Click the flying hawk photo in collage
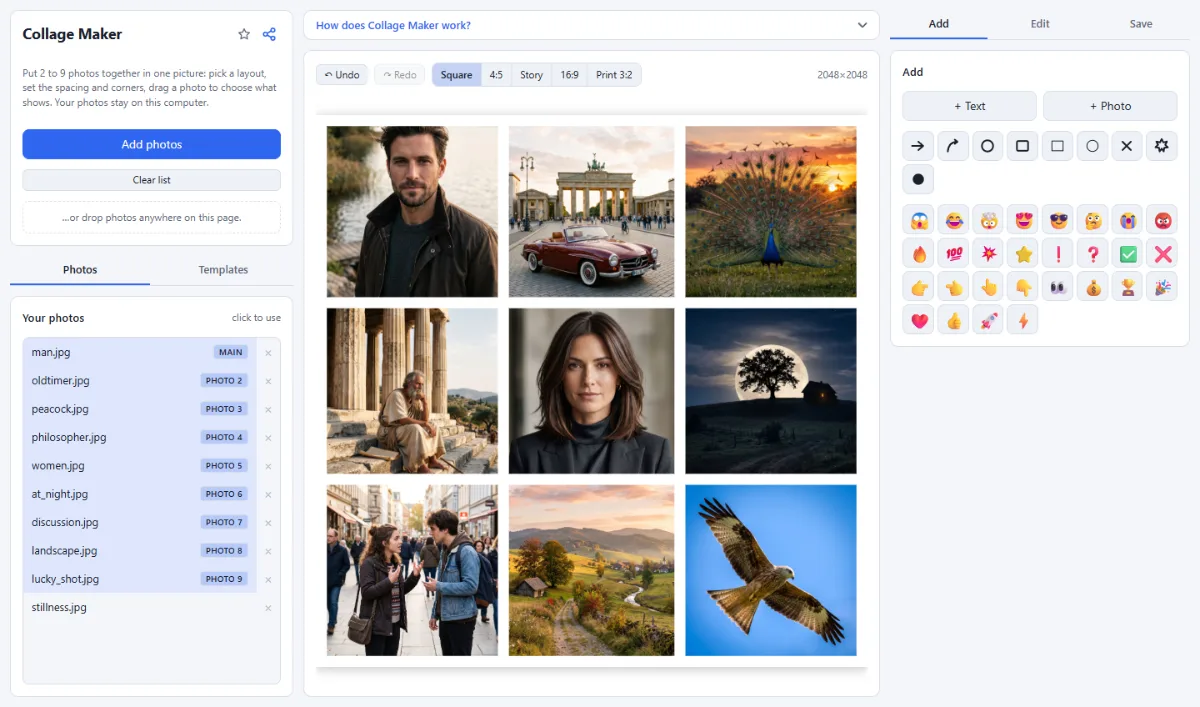 771,570
